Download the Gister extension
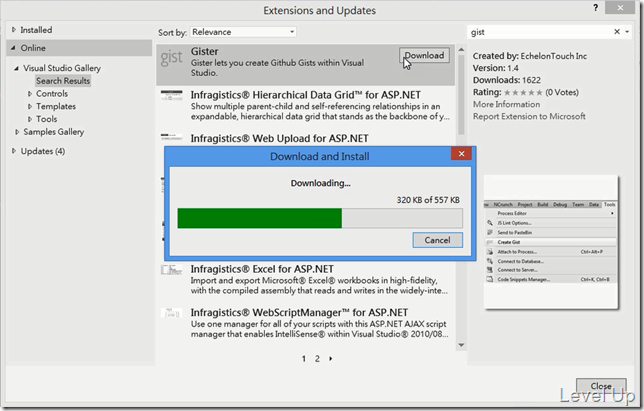The width and height of the screenshot is (644, 411). click(424, 55)
